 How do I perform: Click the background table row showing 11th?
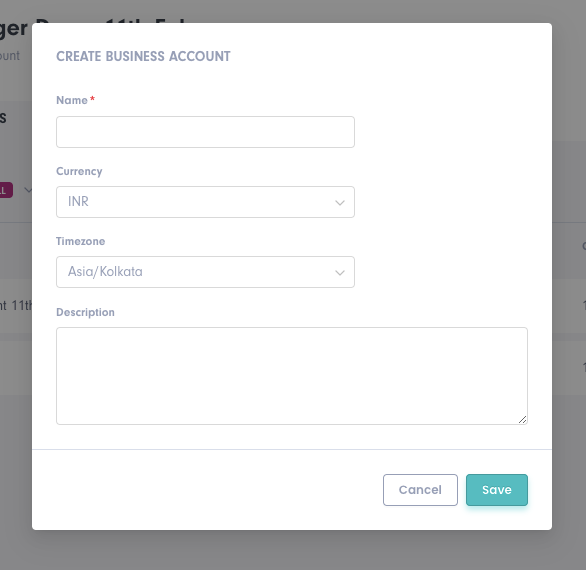click(16, 306)
